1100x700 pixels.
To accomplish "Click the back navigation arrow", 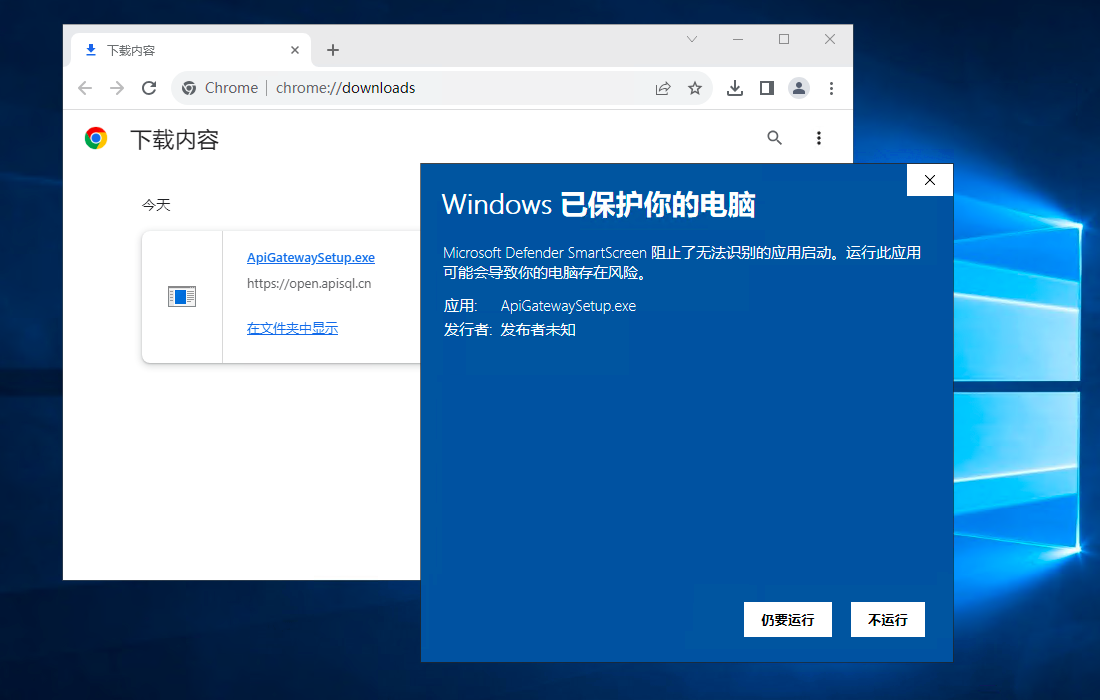I will pyautogui.click(x=85, y=88).
